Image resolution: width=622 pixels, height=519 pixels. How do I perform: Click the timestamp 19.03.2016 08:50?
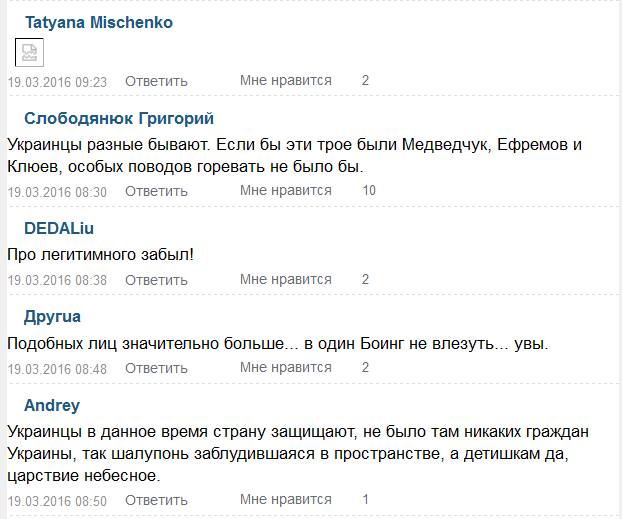(x=57, y=500)
